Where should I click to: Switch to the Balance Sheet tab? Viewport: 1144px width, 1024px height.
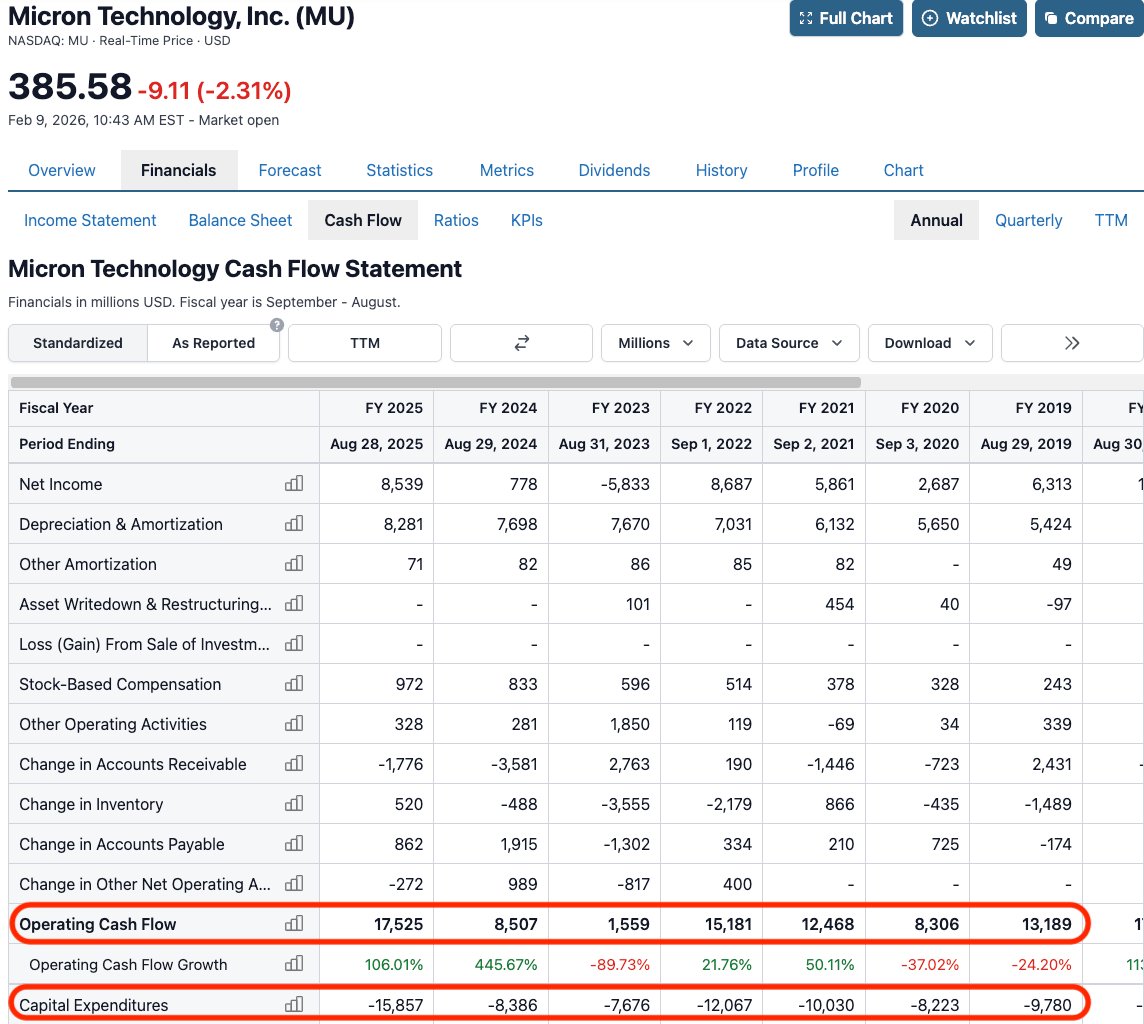pos(240,220)
